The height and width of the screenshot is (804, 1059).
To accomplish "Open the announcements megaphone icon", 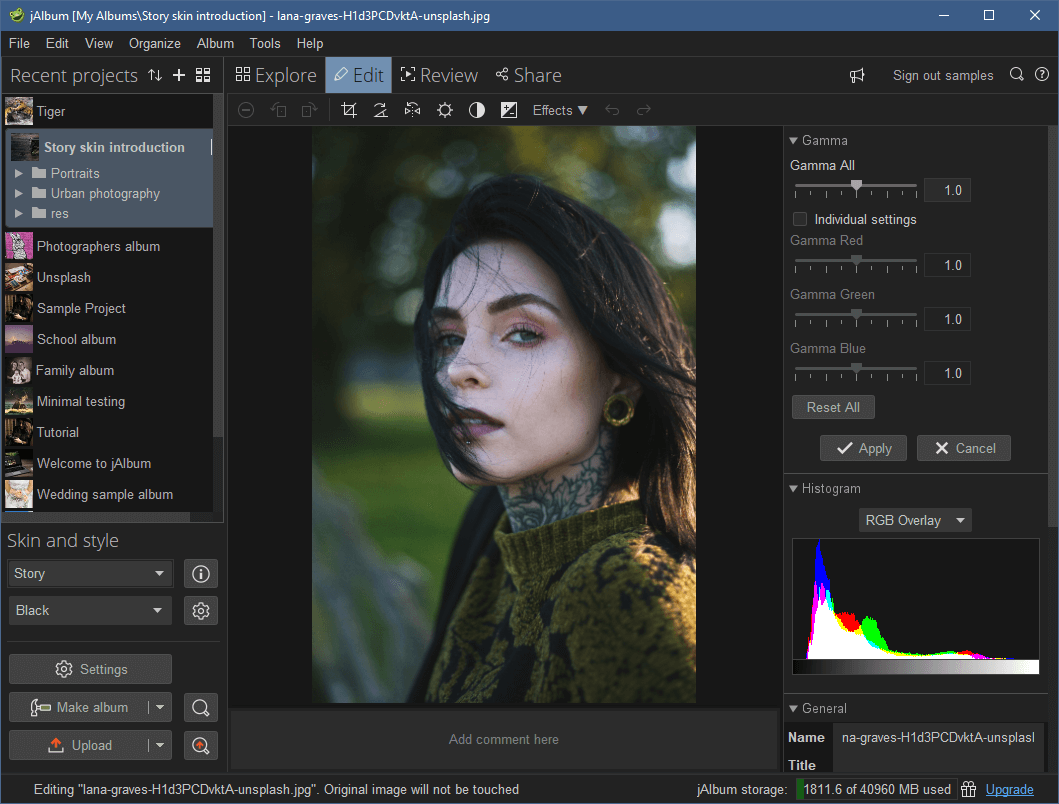I will pos(857,75).
